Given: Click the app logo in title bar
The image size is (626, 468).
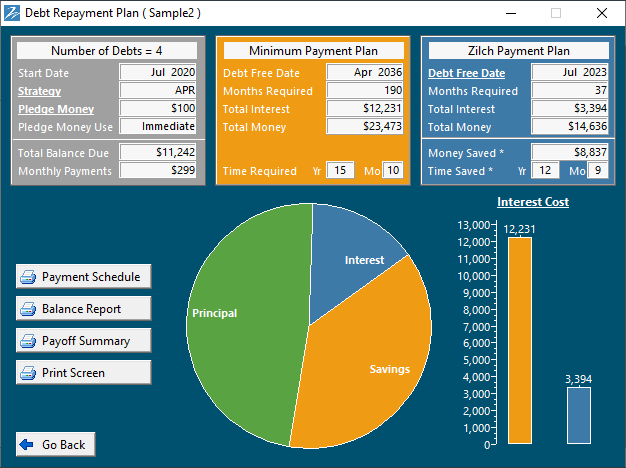Looking at the screenshot, I should 12,13.
